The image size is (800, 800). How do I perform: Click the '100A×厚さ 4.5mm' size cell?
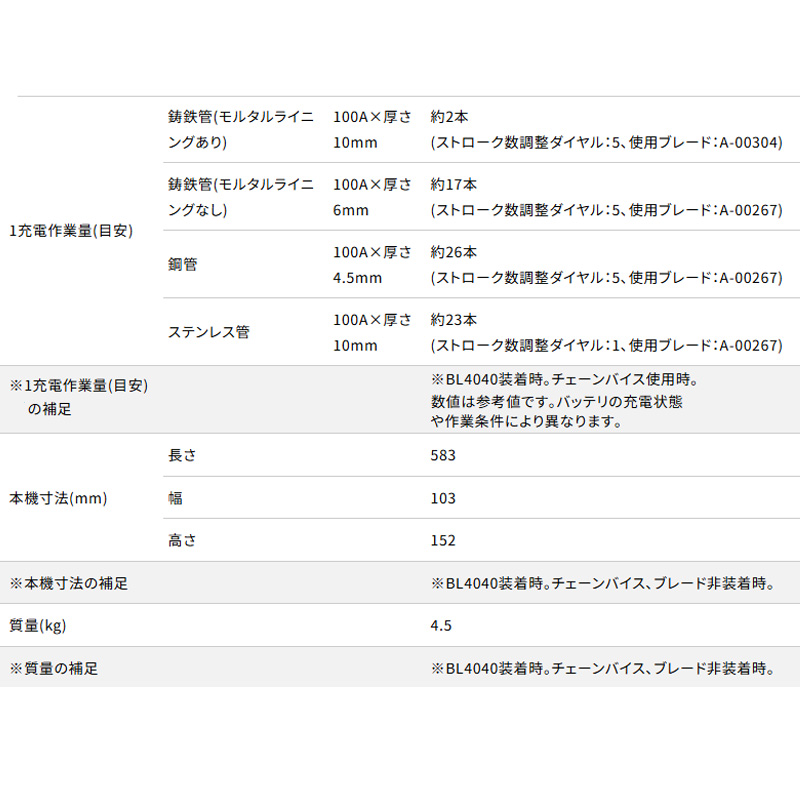tap(372, 265)
